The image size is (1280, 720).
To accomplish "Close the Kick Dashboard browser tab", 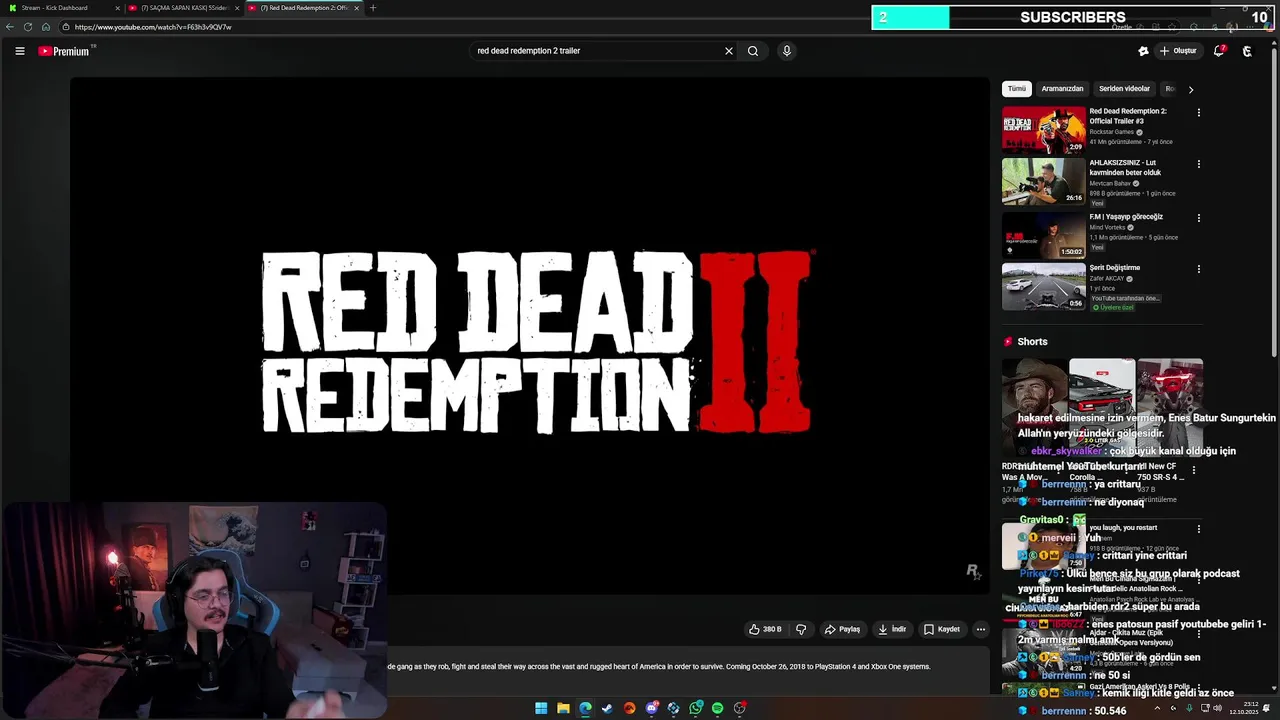I will tap(117, 8).
